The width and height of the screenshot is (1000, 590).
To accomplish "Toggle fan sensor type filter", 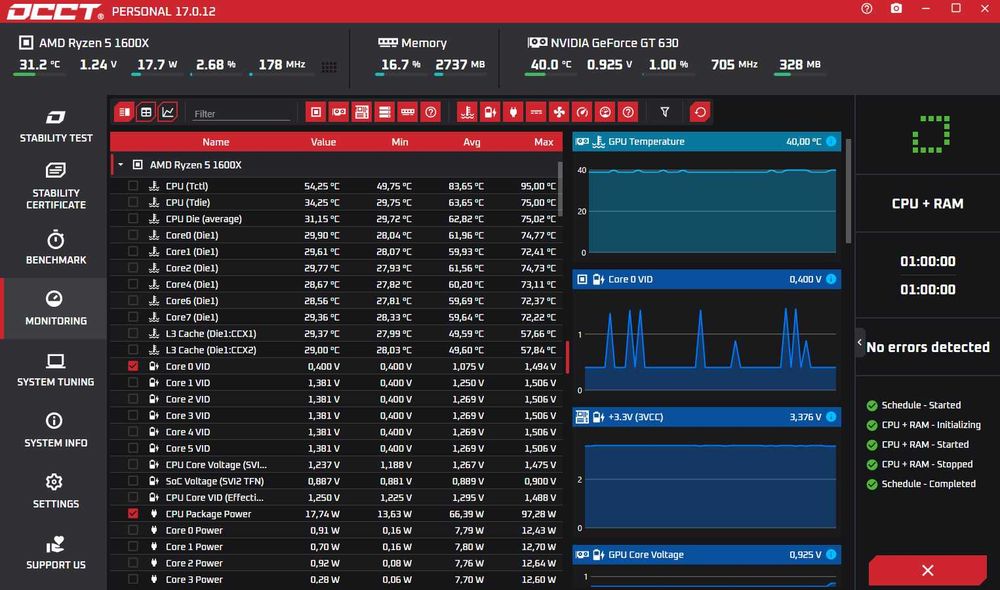I will coord(559,112).
